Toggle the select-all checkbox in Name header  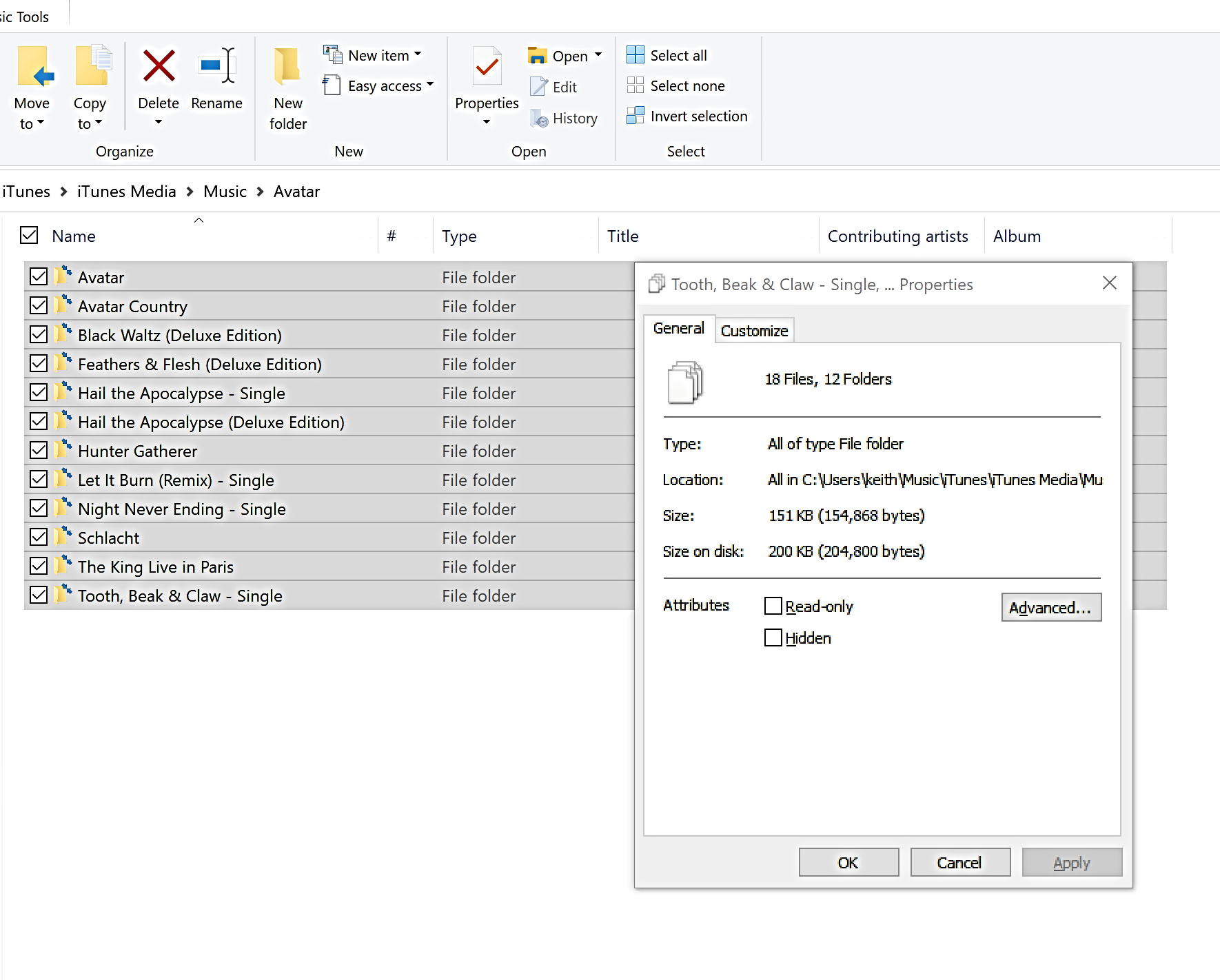(29, 235)
